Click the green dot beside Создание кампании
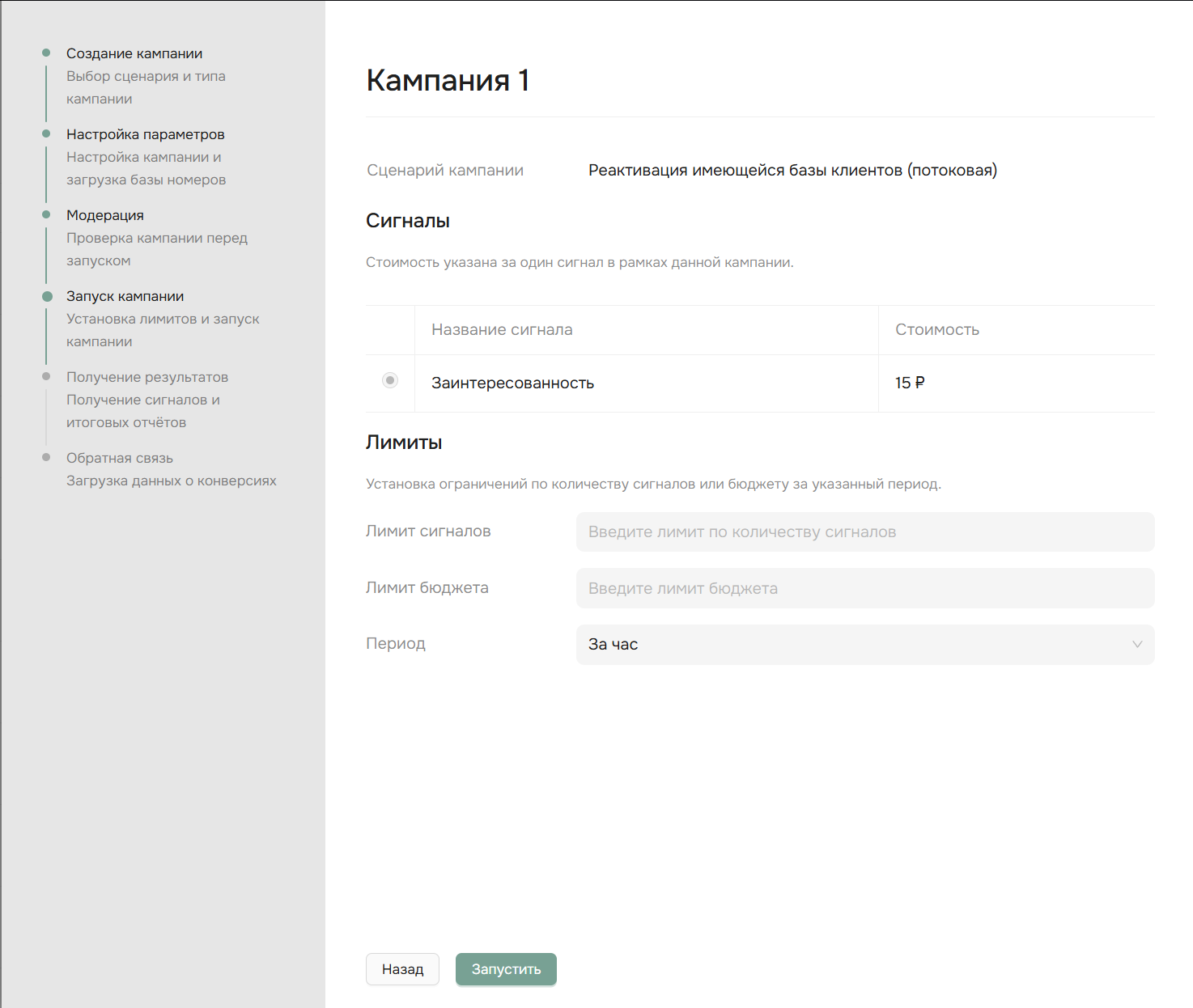The width and height of the screenshot is (1193, 1008). [46, 53]
